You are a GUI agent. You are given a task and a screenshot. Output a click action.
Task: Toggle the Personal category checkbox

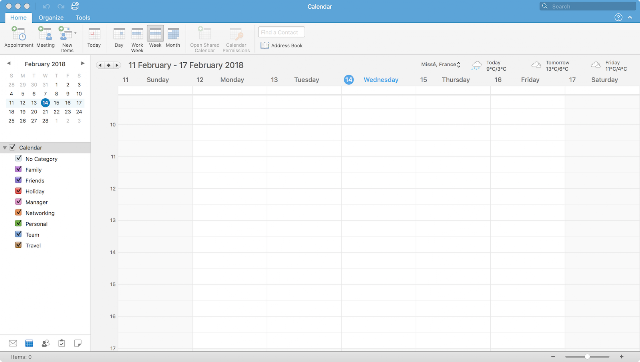(x=18, y=224)
